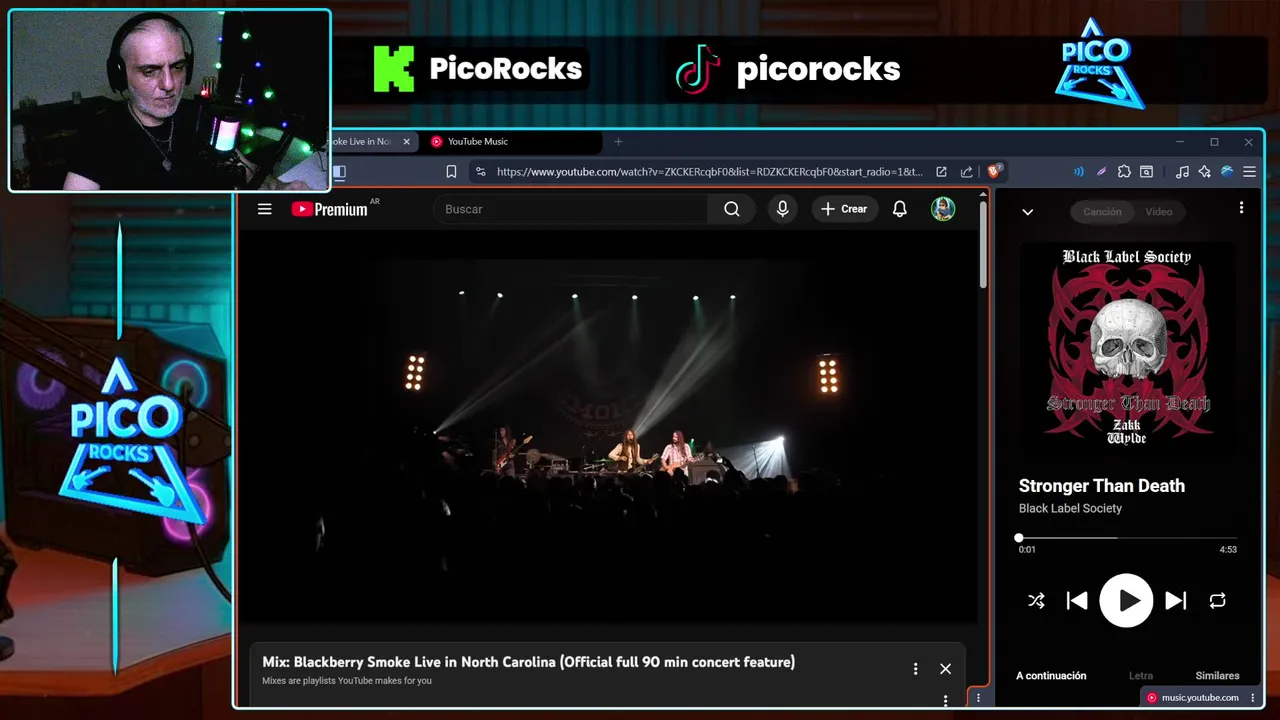Start voice search with microphone icon

(782, 209)
